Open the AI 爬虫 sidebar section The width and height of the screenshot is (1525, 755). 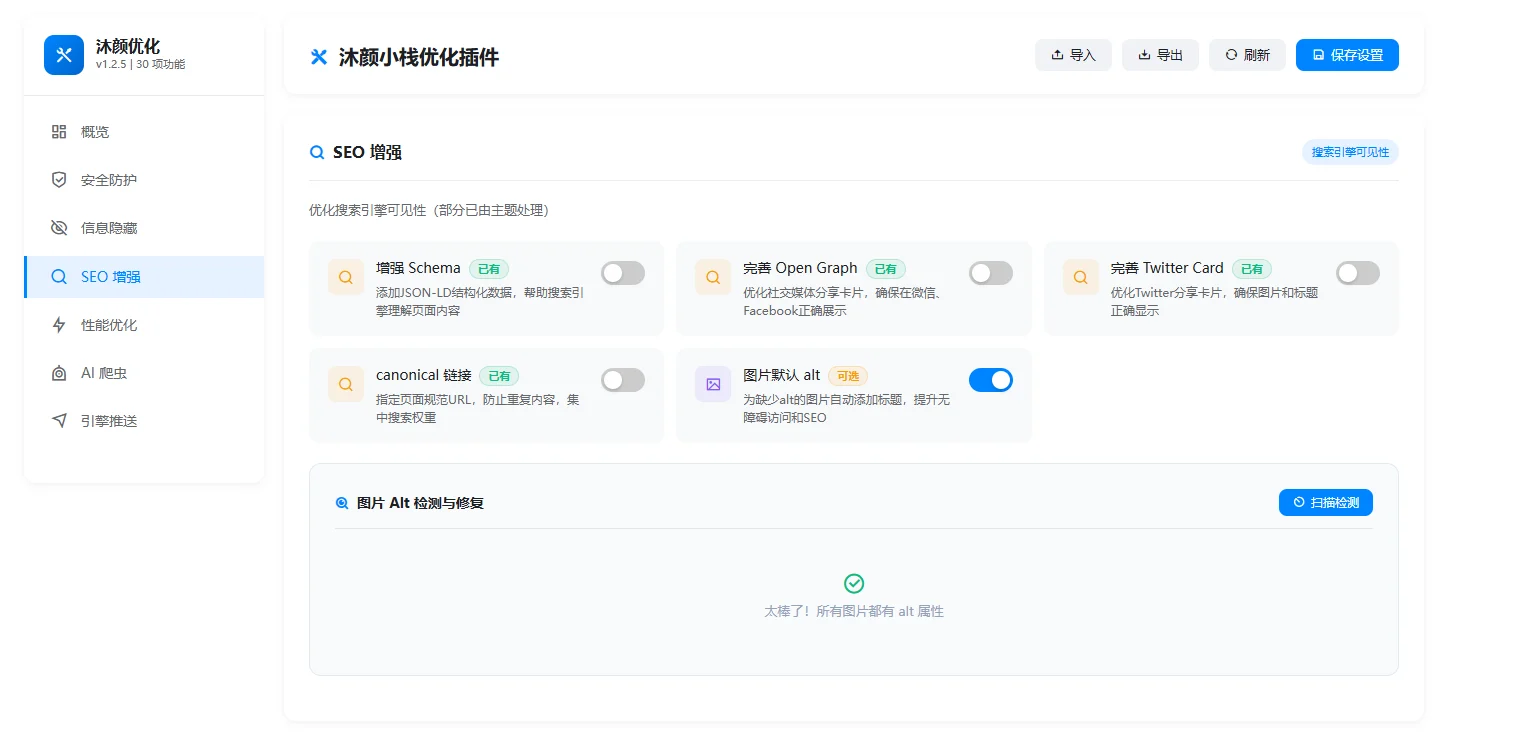[x=103, y=373]
